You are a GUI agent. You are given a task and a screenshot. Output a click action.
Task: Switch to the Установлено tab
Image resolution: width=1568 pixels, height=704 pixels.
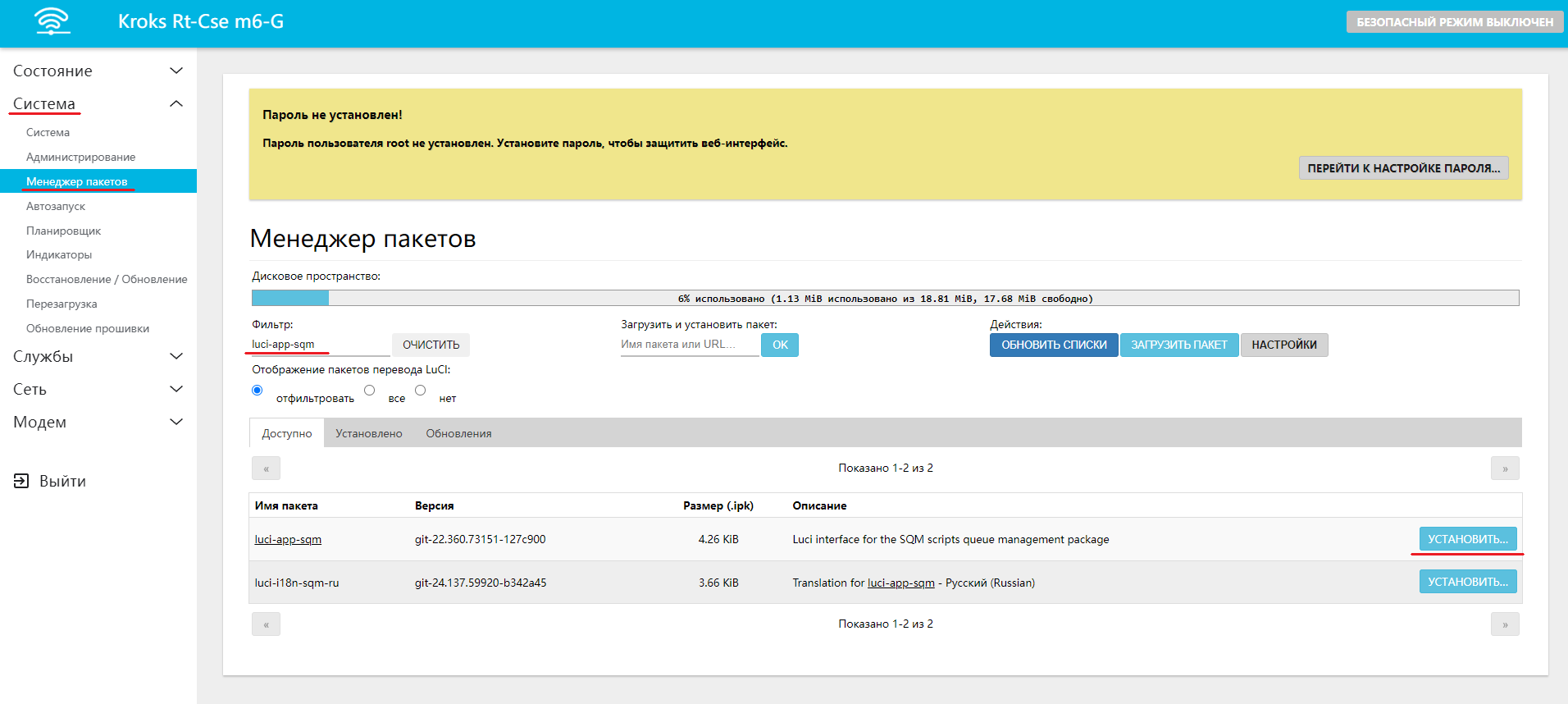(x=368, y=433)
